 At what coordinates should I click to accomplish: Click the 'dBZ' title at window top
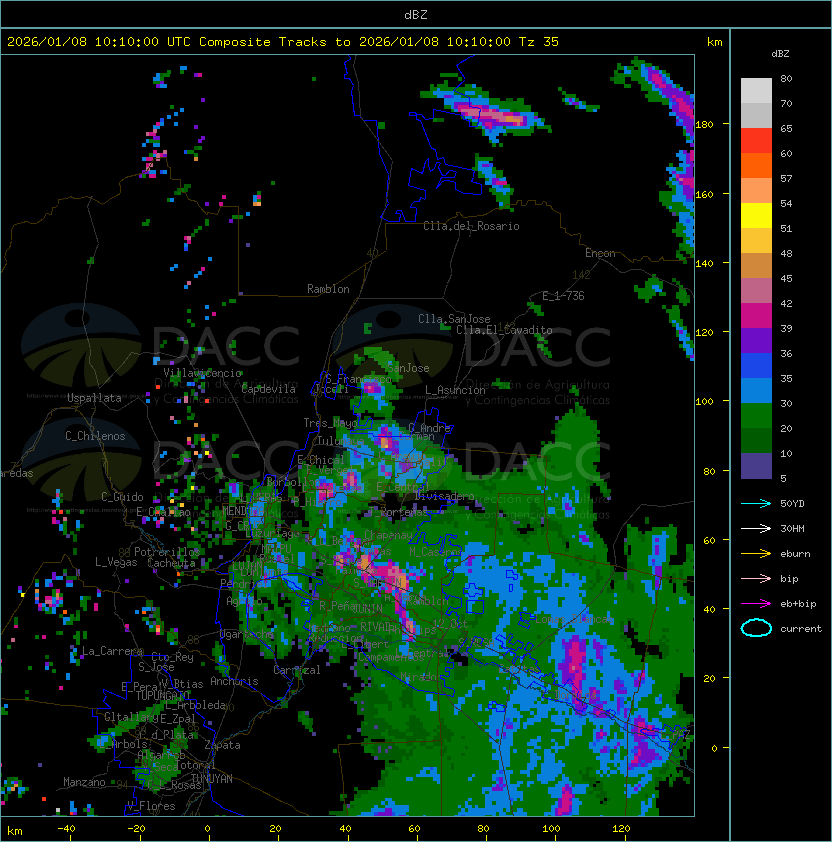416,14
